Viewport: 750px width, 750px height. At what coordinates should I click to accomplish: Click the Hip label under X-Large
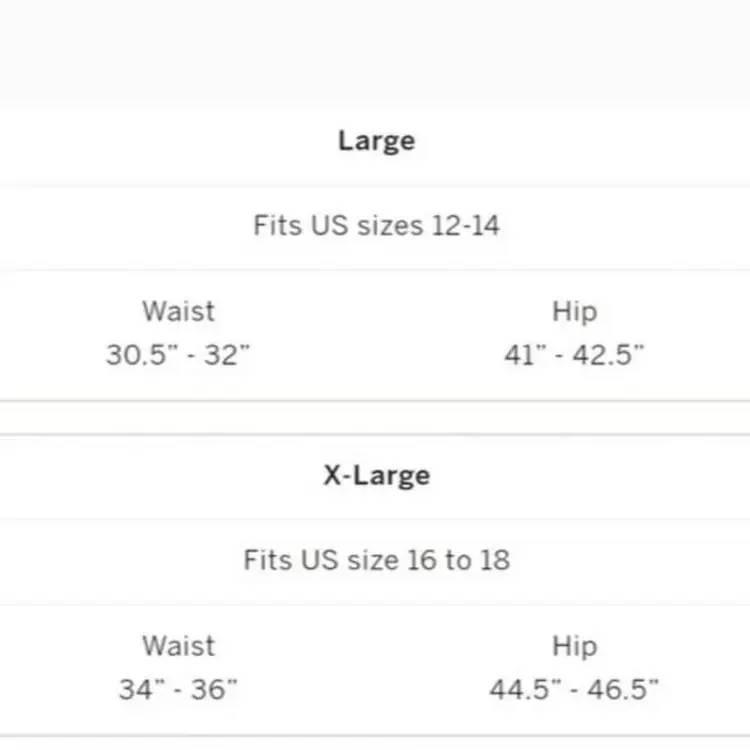tap(574, 646)
